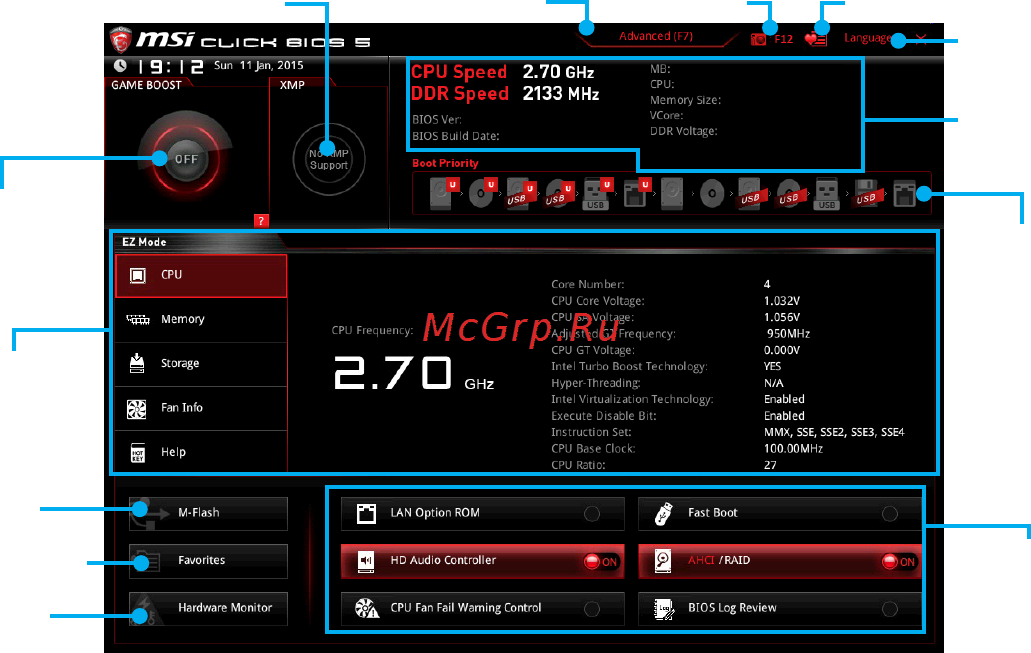The width and height of the screenshot is (1031, 653).
Task: Select the legacy USB hard disk boot icon
Action: pyautogui.click(x=750, y=194)
